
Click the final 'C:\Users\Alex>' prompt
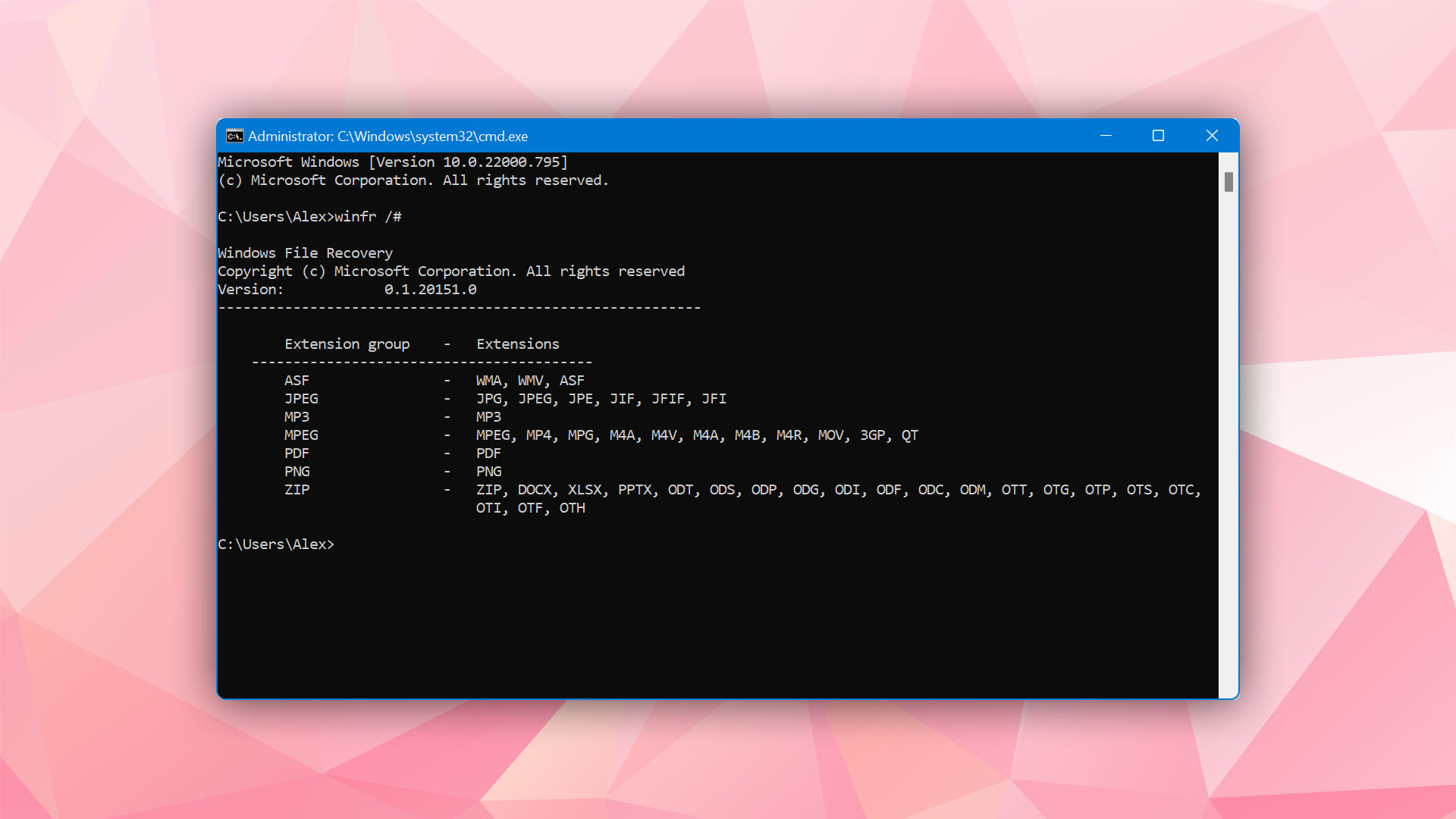coord(276,544)
